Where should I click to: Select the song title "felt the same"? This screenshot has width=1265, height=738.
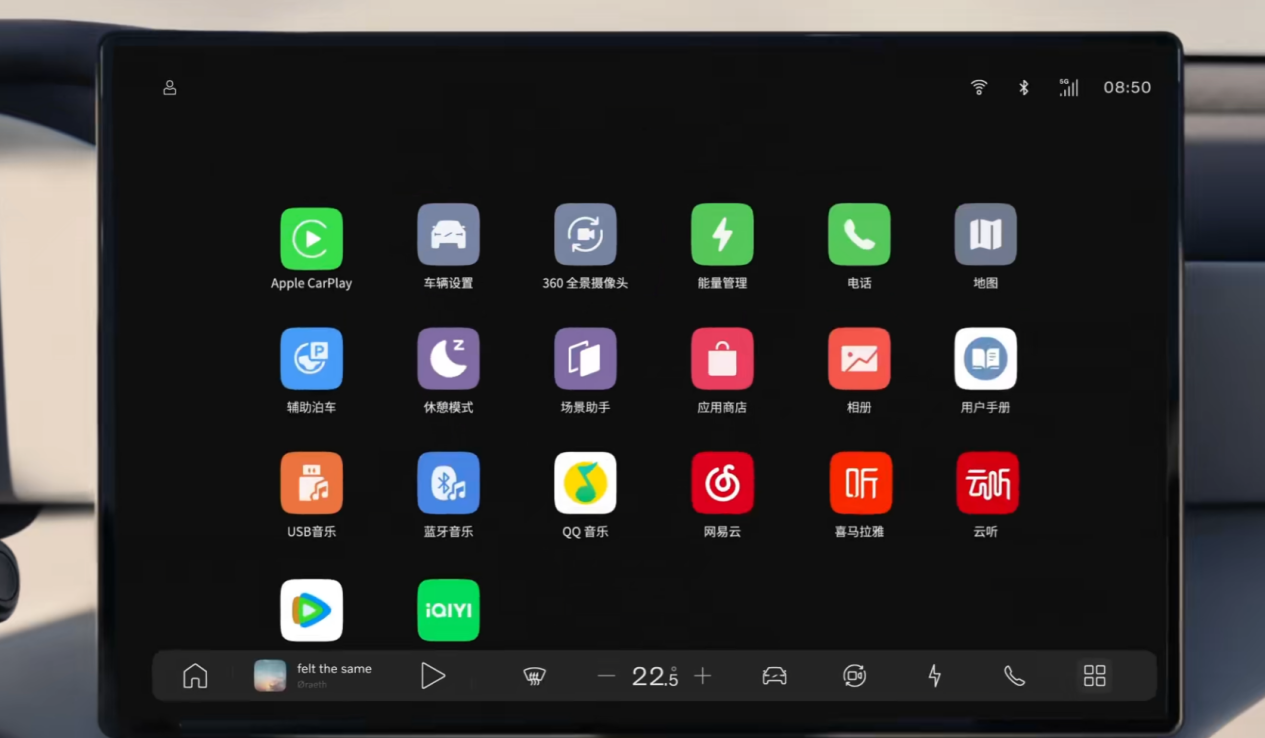point(334,669)
